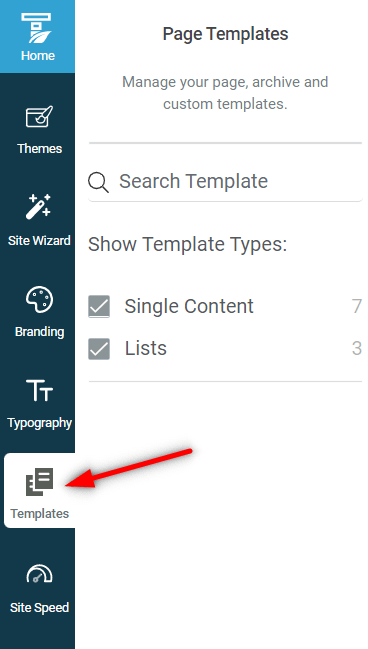
Task: Open the Branding palette icon
Action: 39,300
